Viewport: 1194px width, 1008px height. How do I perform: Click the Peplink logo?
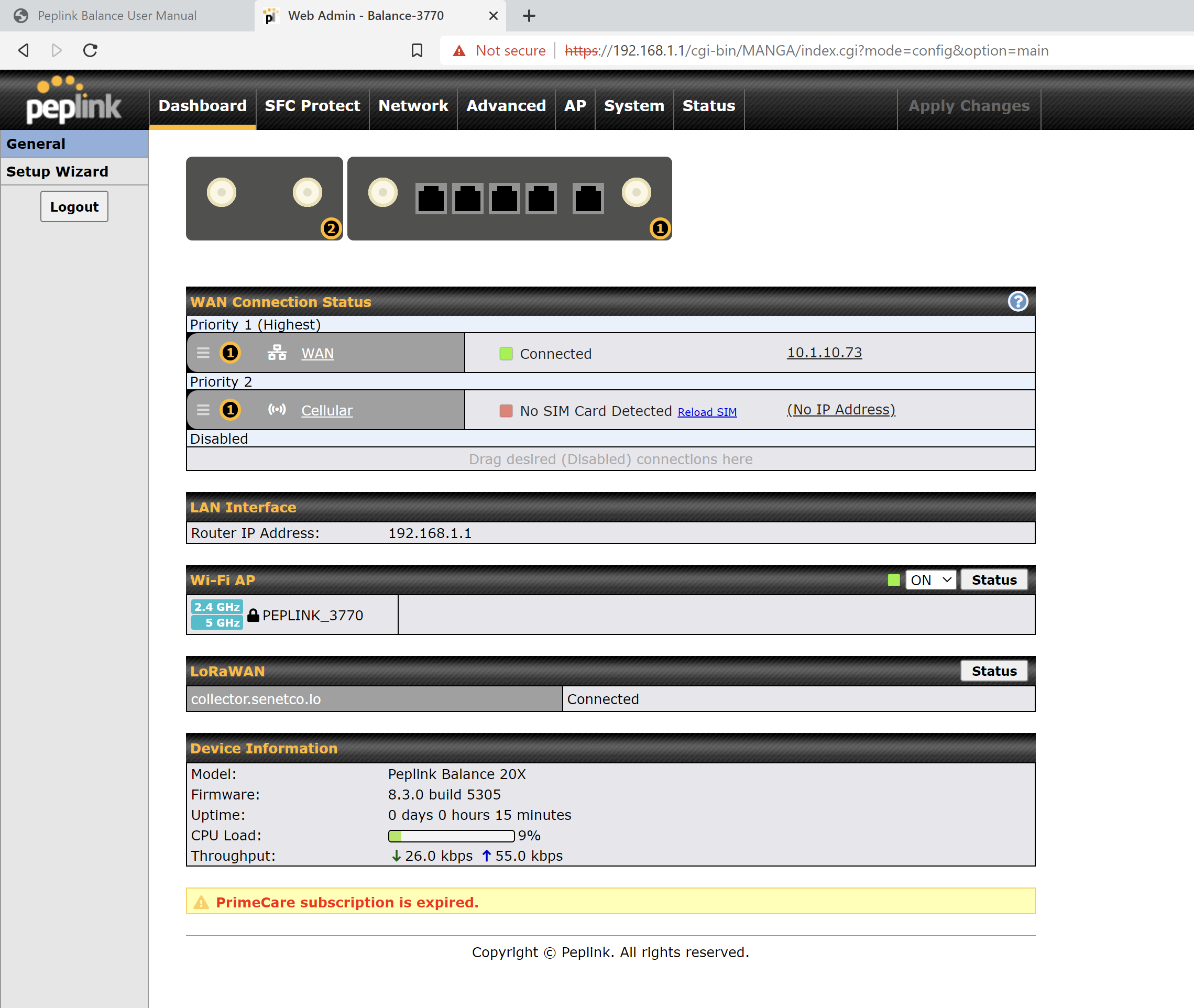tap(74, 100)
